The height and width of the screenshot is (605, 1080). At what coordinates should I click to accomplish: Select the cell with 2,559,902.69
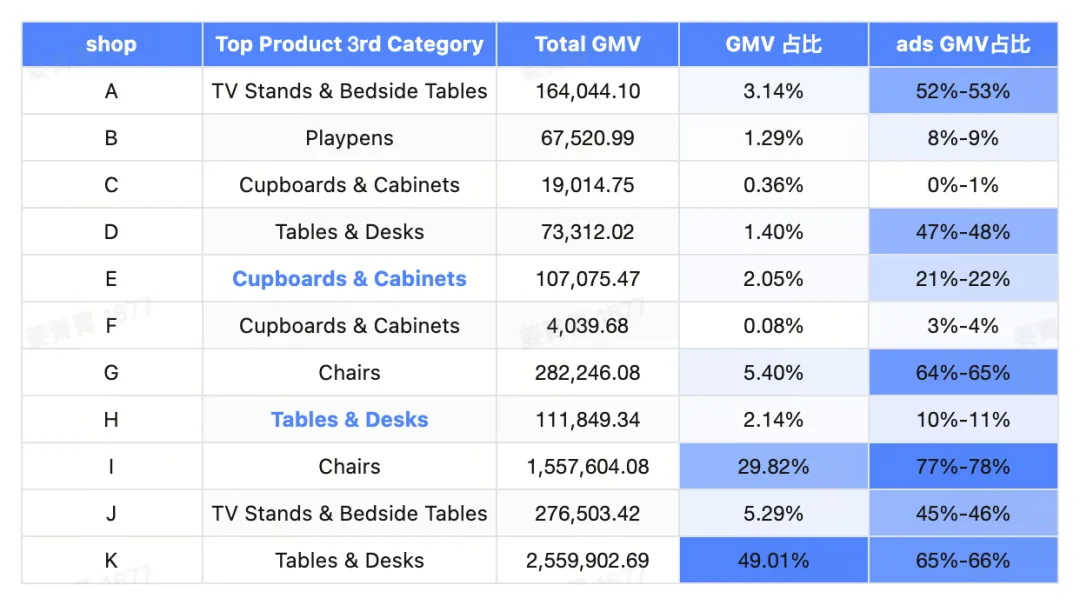[588, 560]
